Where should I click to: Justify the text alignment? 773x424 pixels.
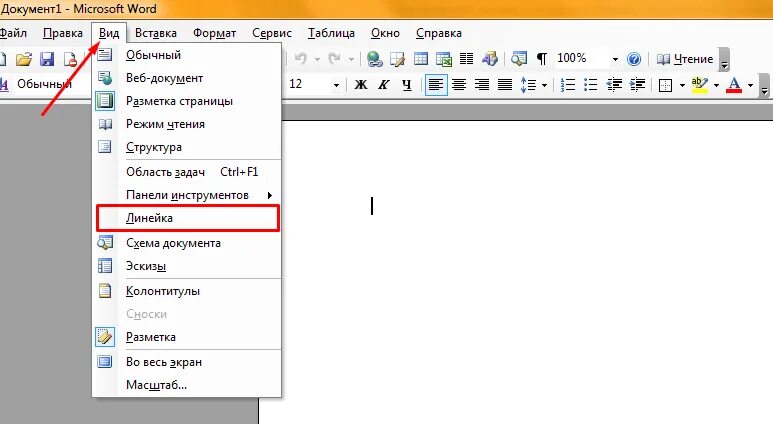(505, 85)
